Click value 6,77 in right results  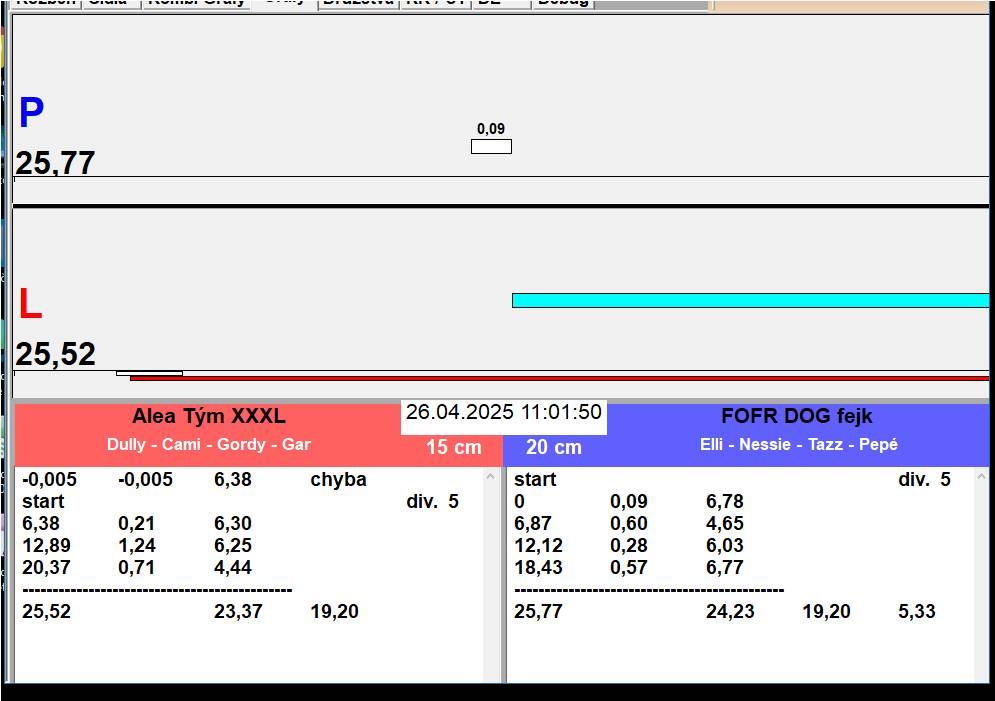tap(725, 567)
